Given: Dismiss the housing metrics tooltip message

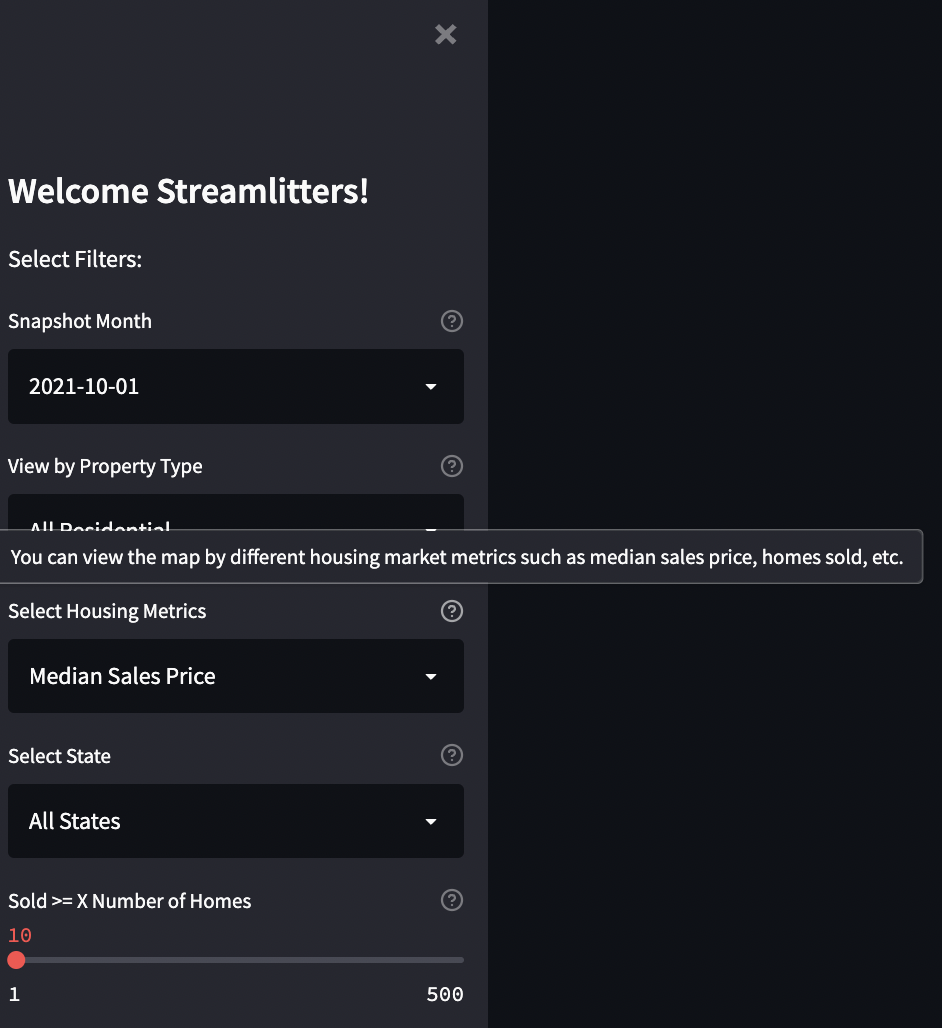Looking at the screenshot, I should pos(460,557).
